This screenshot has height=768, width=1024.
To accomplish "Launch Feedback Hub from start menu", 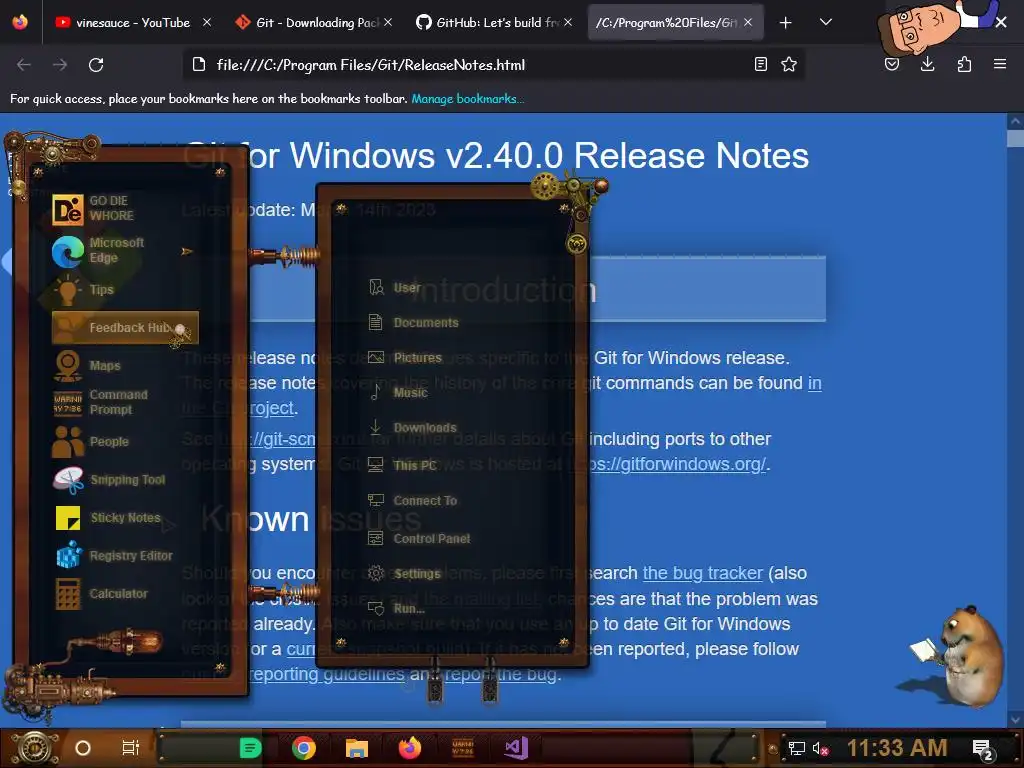I will point(125,328).
